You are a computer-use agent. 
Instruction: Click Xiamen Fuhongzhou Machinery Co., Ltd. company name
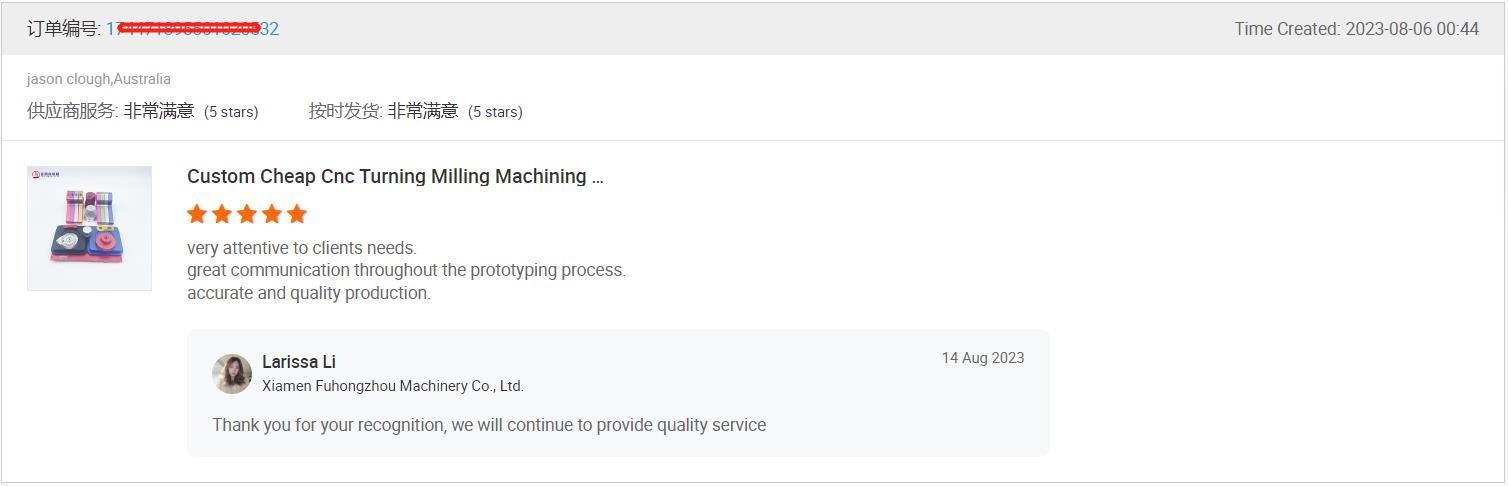pos(393,386)
